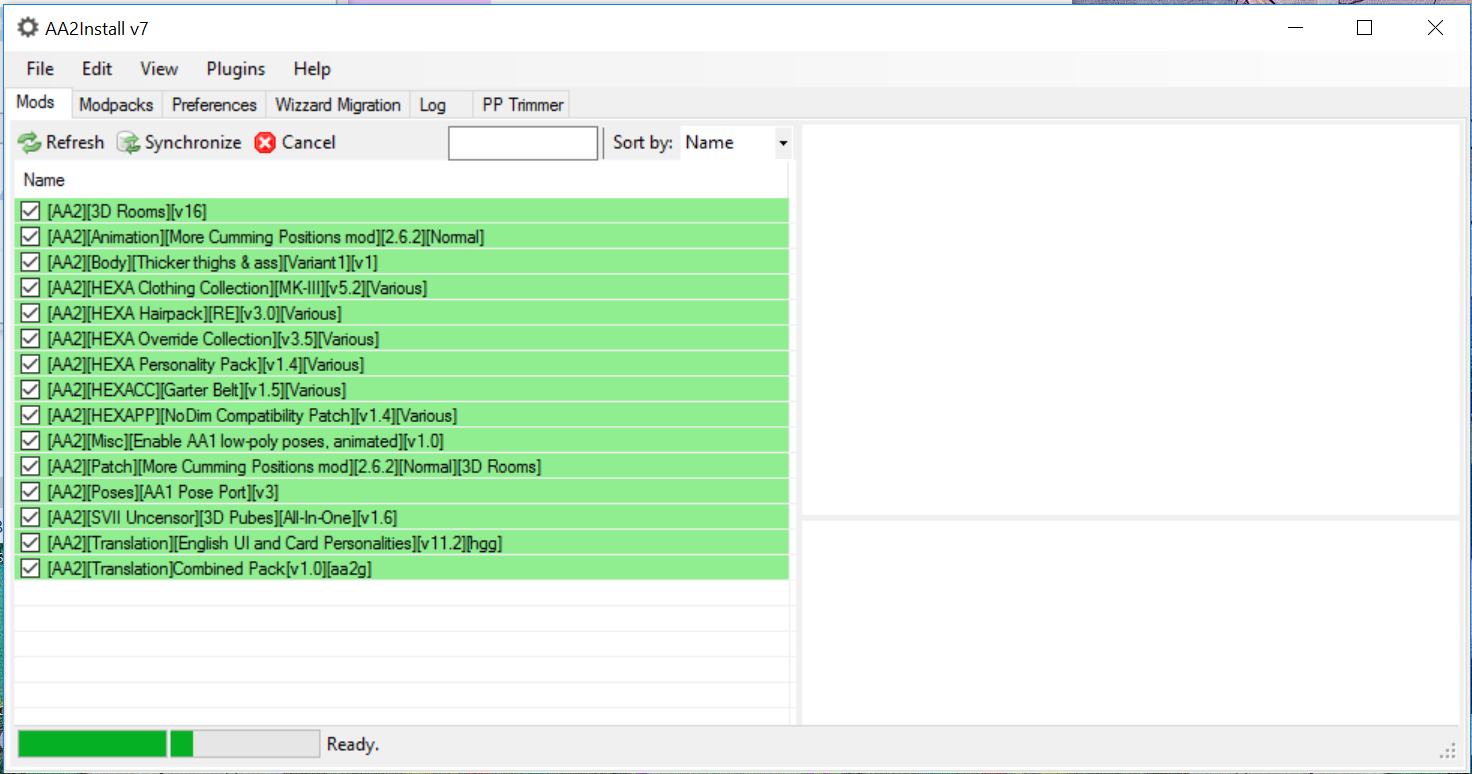1472x774 pixels.
Task: Uncheck the HEXA Clothing Collection checkbox
Action: click(30, 288)
